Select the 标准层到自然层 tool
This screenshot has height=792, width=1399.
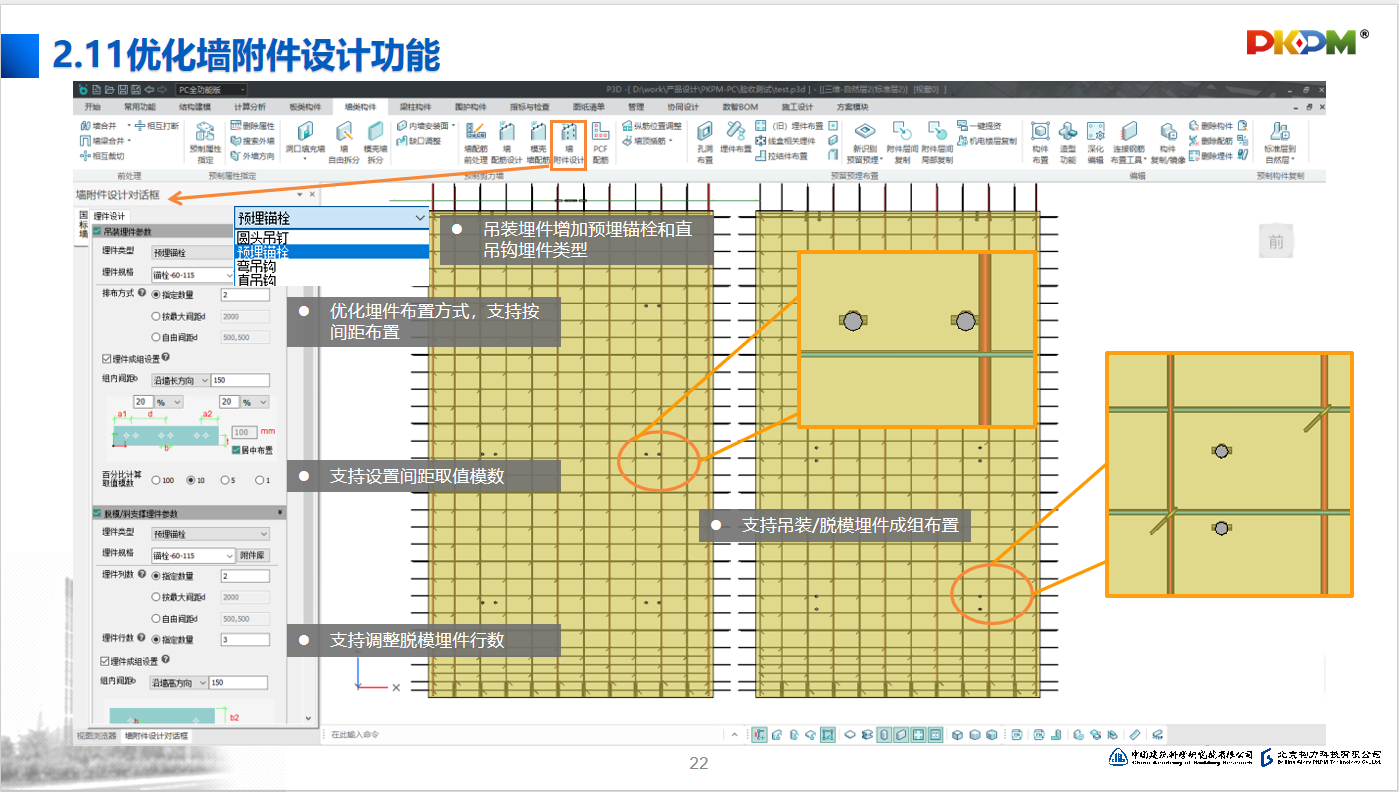(1279, 142)
